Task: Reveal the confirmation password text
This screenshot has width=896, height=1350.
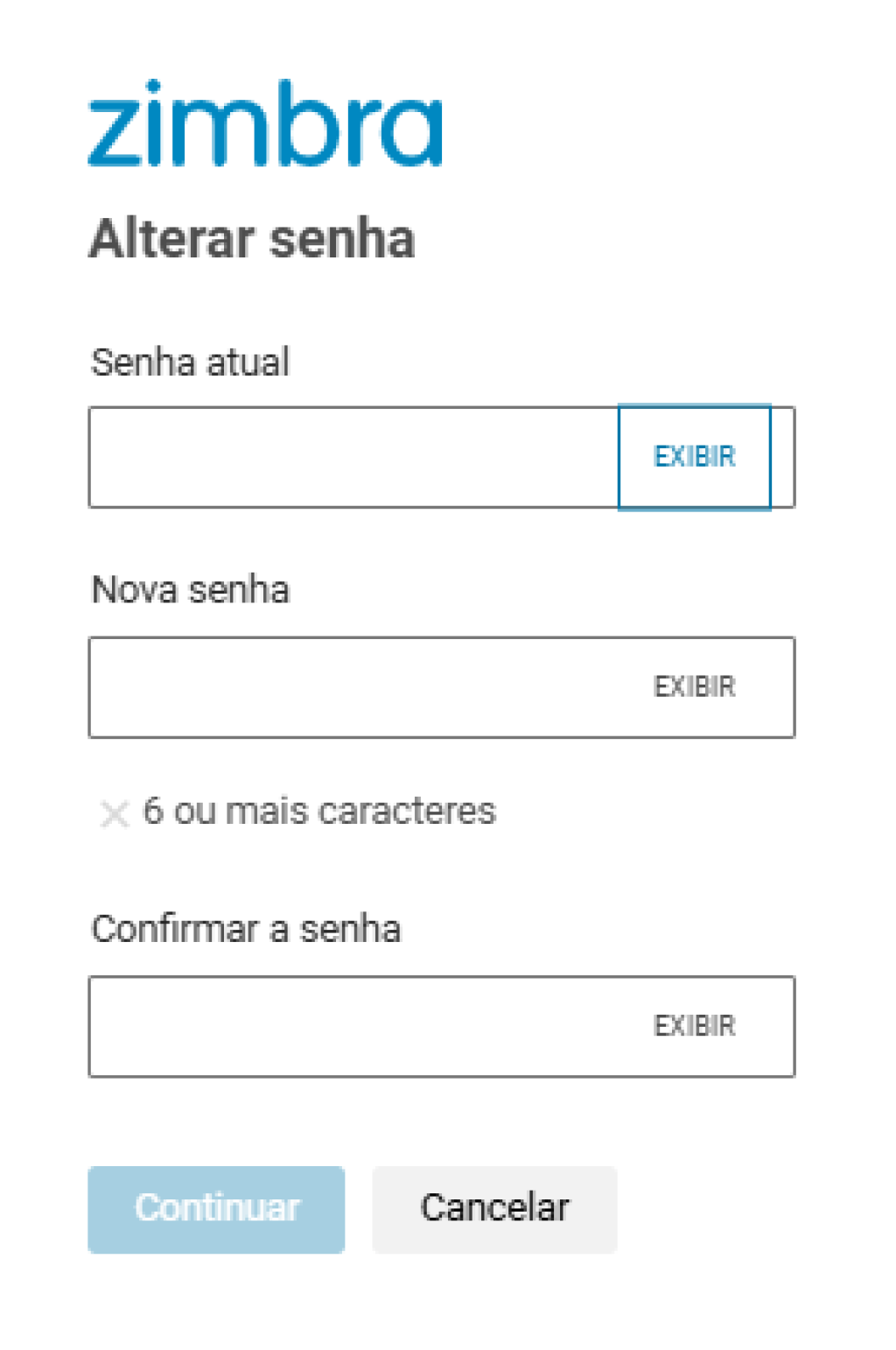Action: tap(694, 1026)
